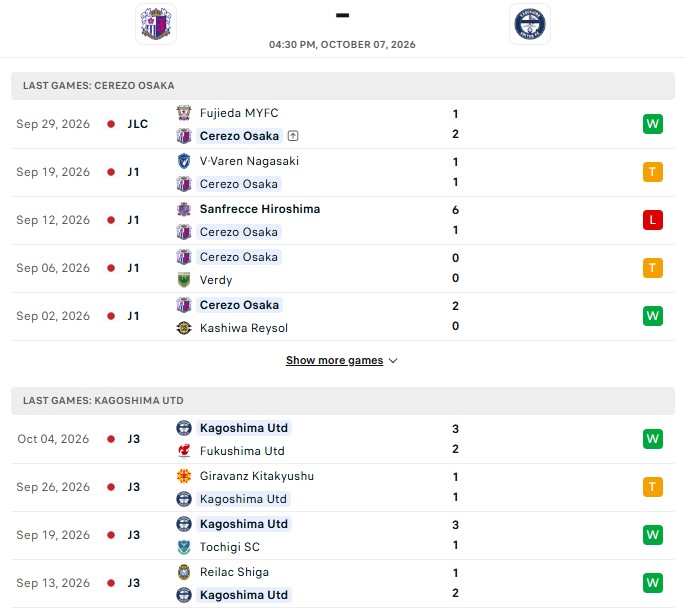
Task: Click the Giravanz Kitakyushu team logo
Action: (x=184, y=476)
